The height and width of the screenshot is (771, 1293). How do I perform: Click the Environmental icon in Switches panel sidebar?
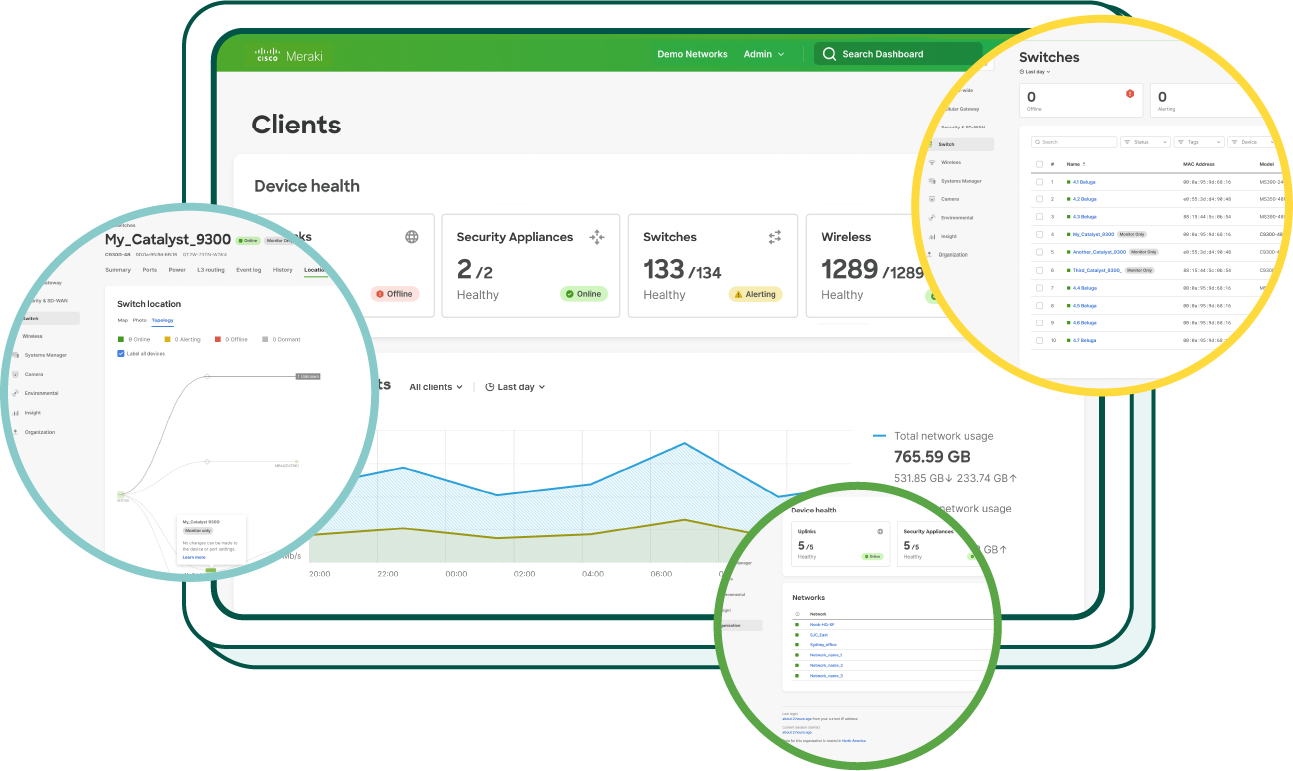pyautogui.click(x=931, y=217)
